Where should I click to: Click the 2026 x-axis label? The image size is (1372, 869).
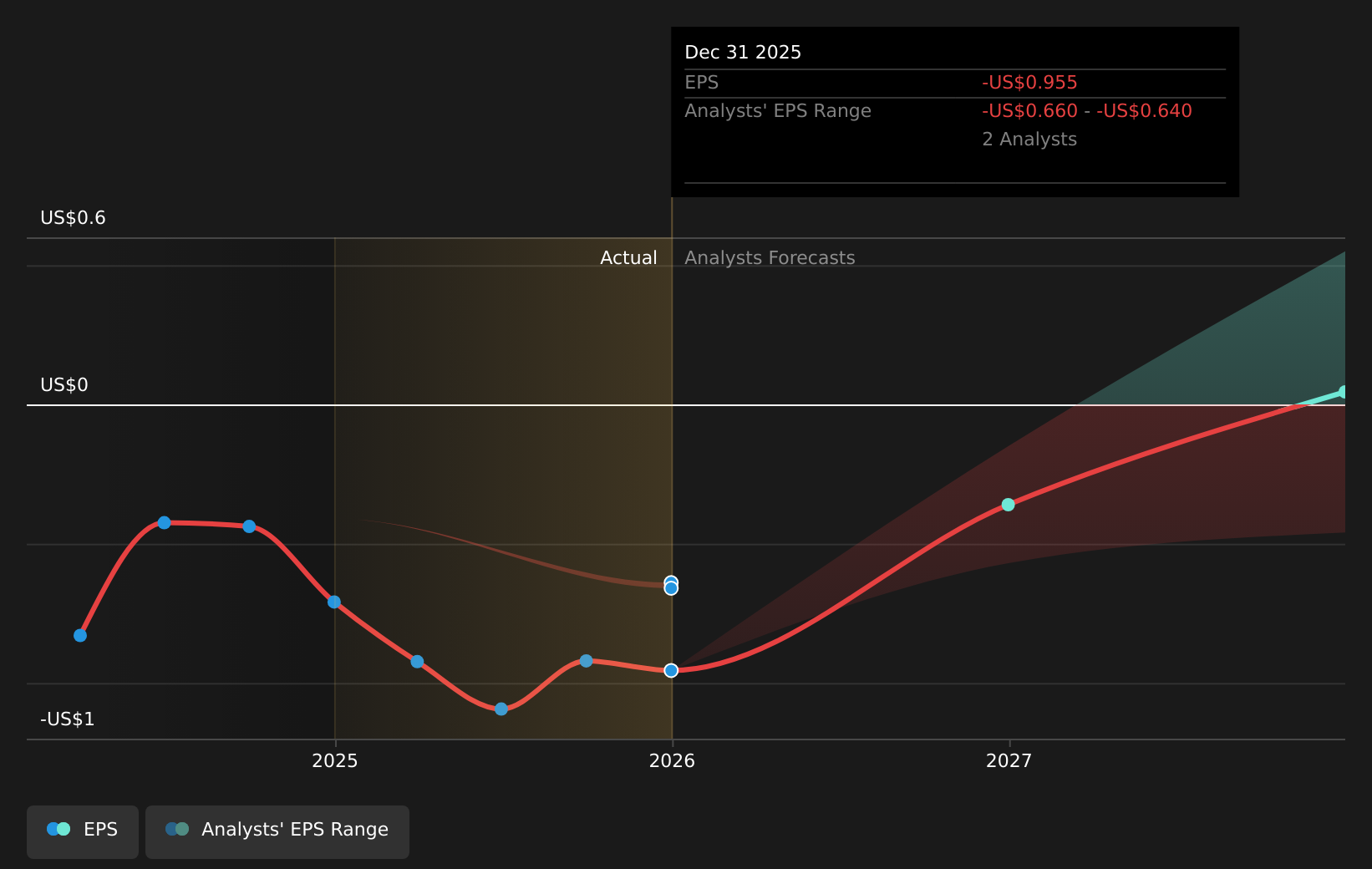(x=672, y=760)
